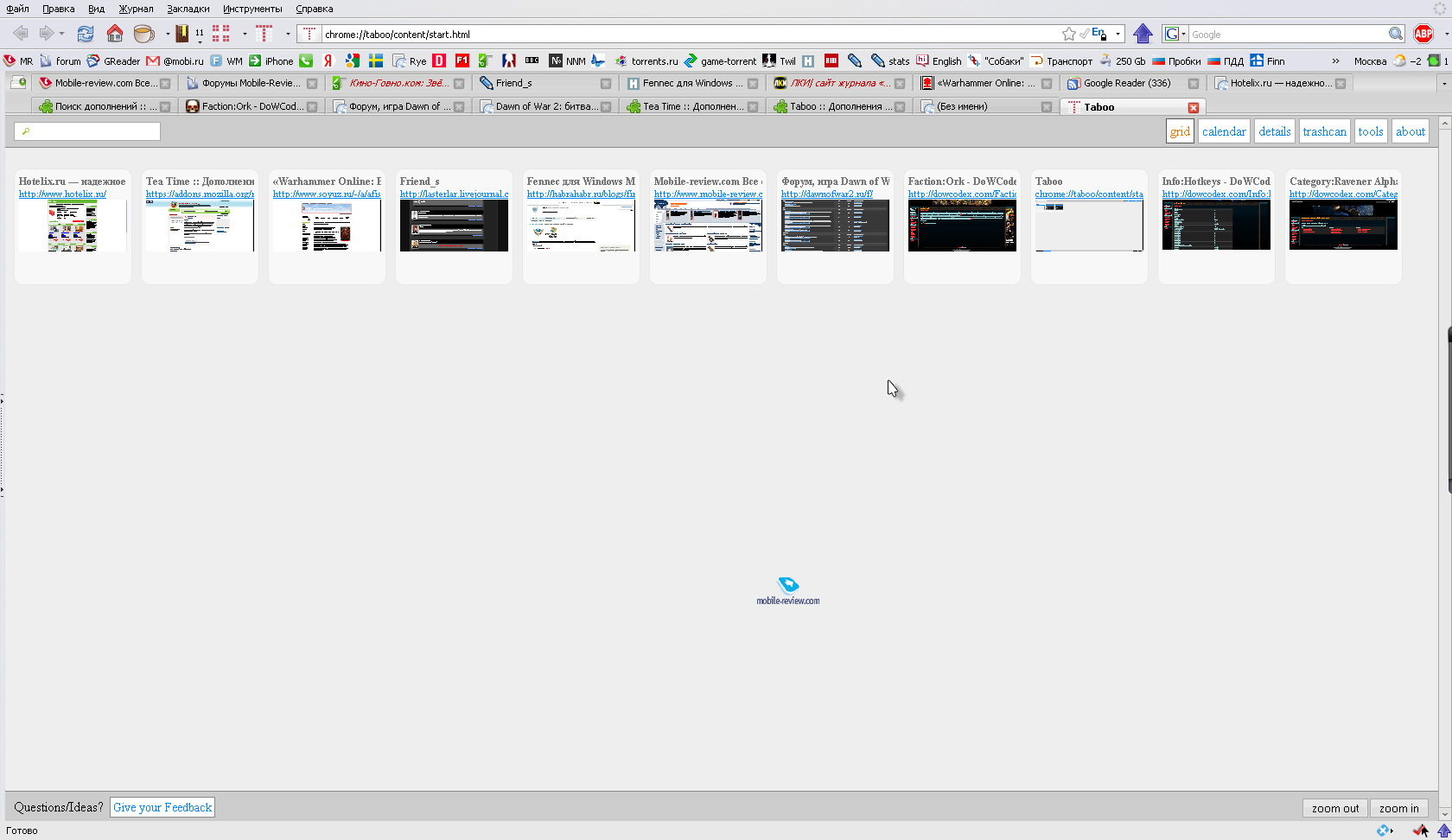
Task: Expand the Taboo T icon dropdown
Action: [288, 34]
